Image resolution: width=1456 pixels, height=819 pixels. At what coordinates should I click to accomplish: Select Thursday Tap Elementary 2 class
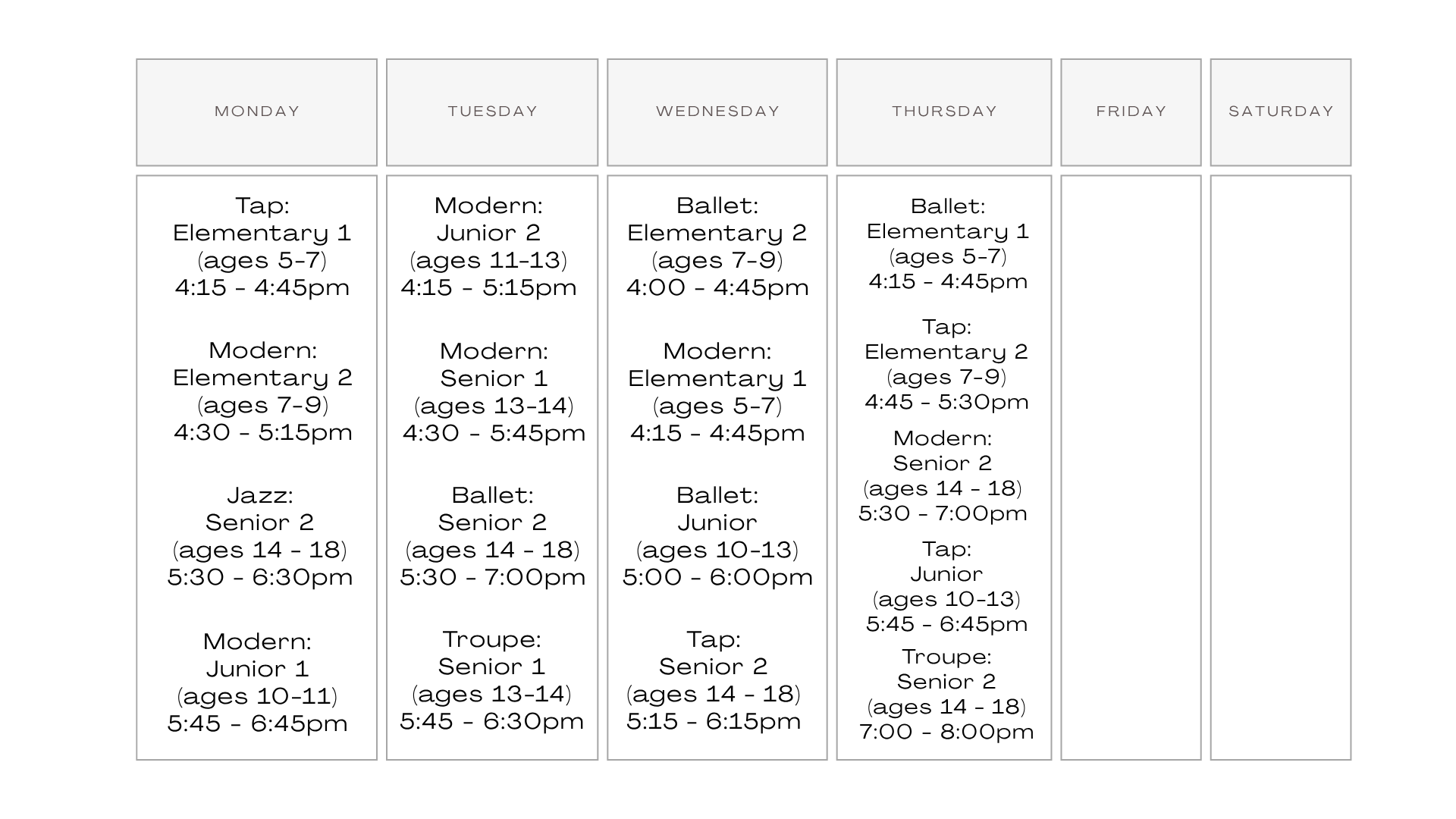click(946, 365)
